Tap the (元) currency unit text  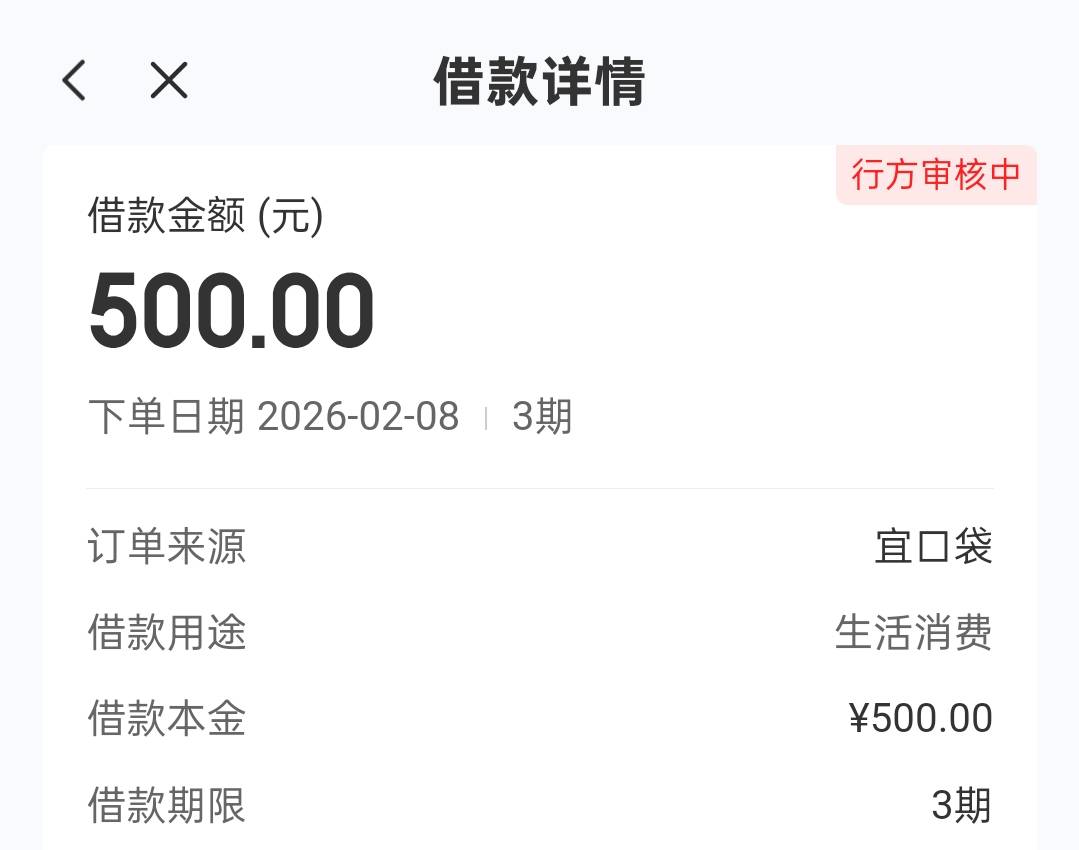pyautogui.click(x=291, y=216)
